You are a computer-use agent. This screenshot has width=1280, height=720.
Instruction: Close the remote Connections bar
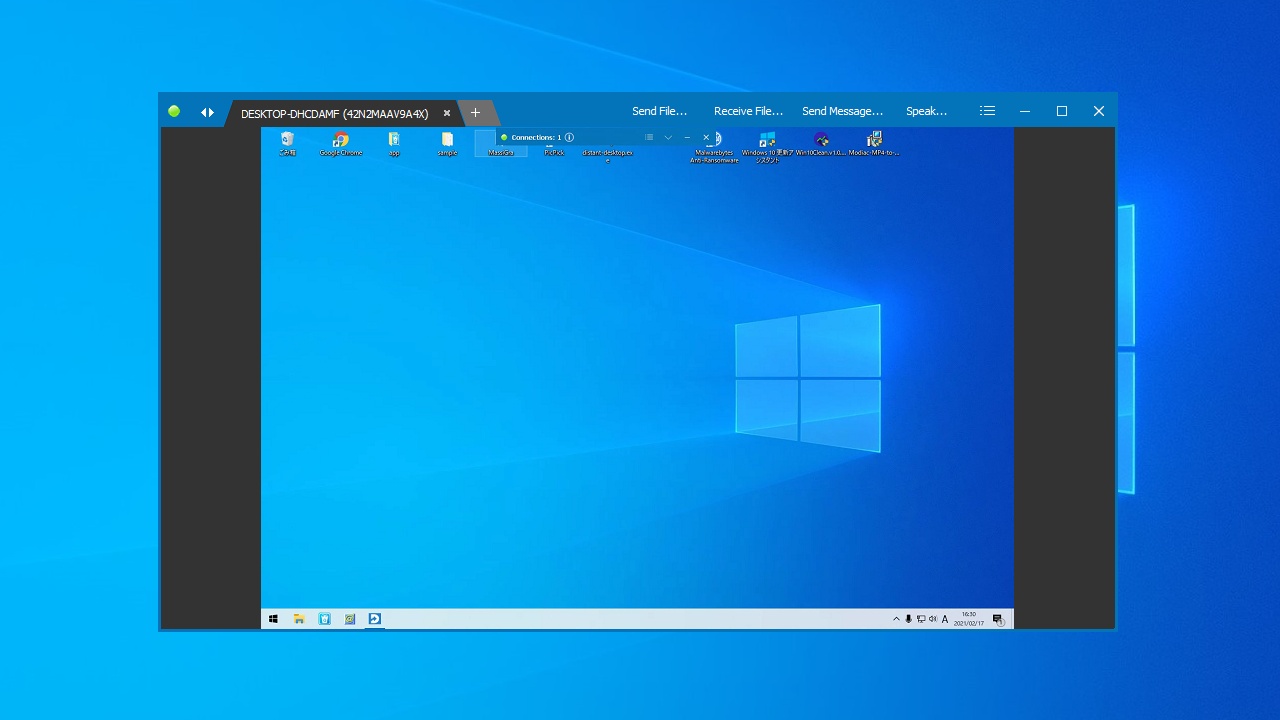pos(706,137)
